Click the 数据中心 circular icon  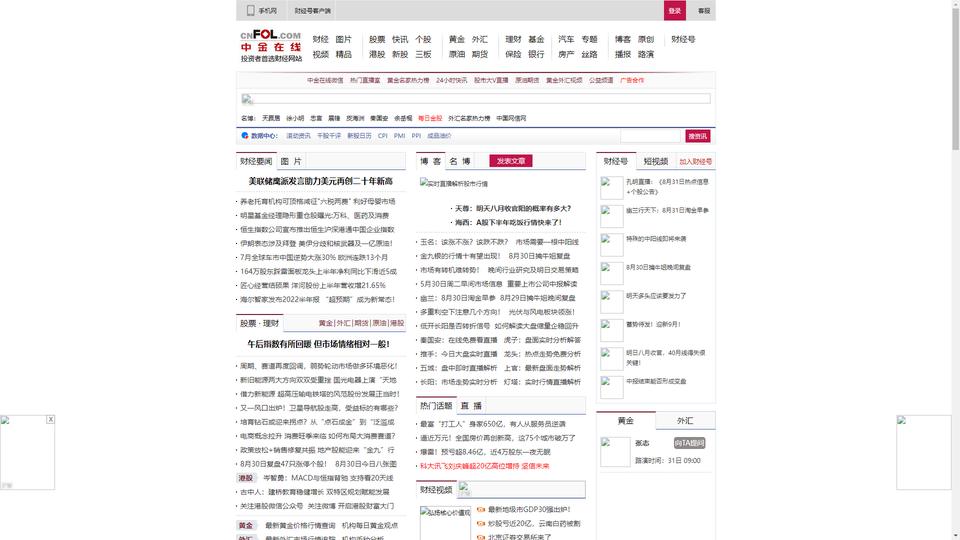tap(245, 135)
